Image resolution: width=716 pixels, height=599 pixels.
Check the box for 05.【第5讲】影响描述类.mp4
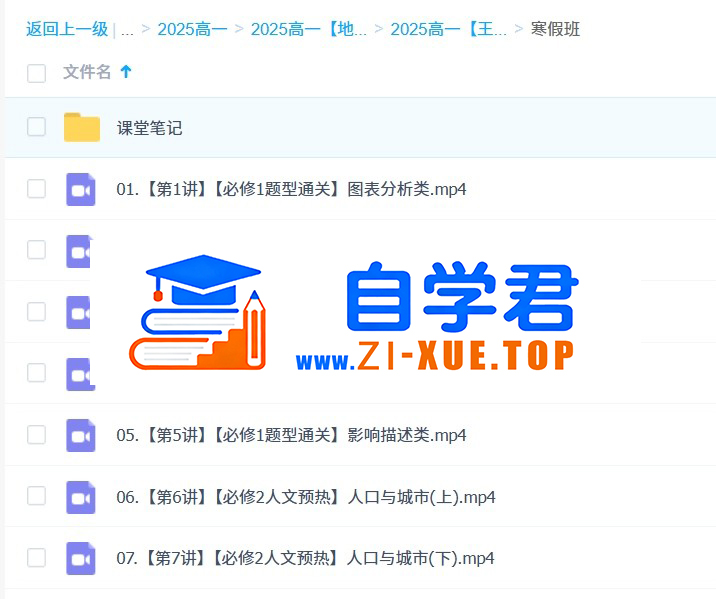pos(37,435)
